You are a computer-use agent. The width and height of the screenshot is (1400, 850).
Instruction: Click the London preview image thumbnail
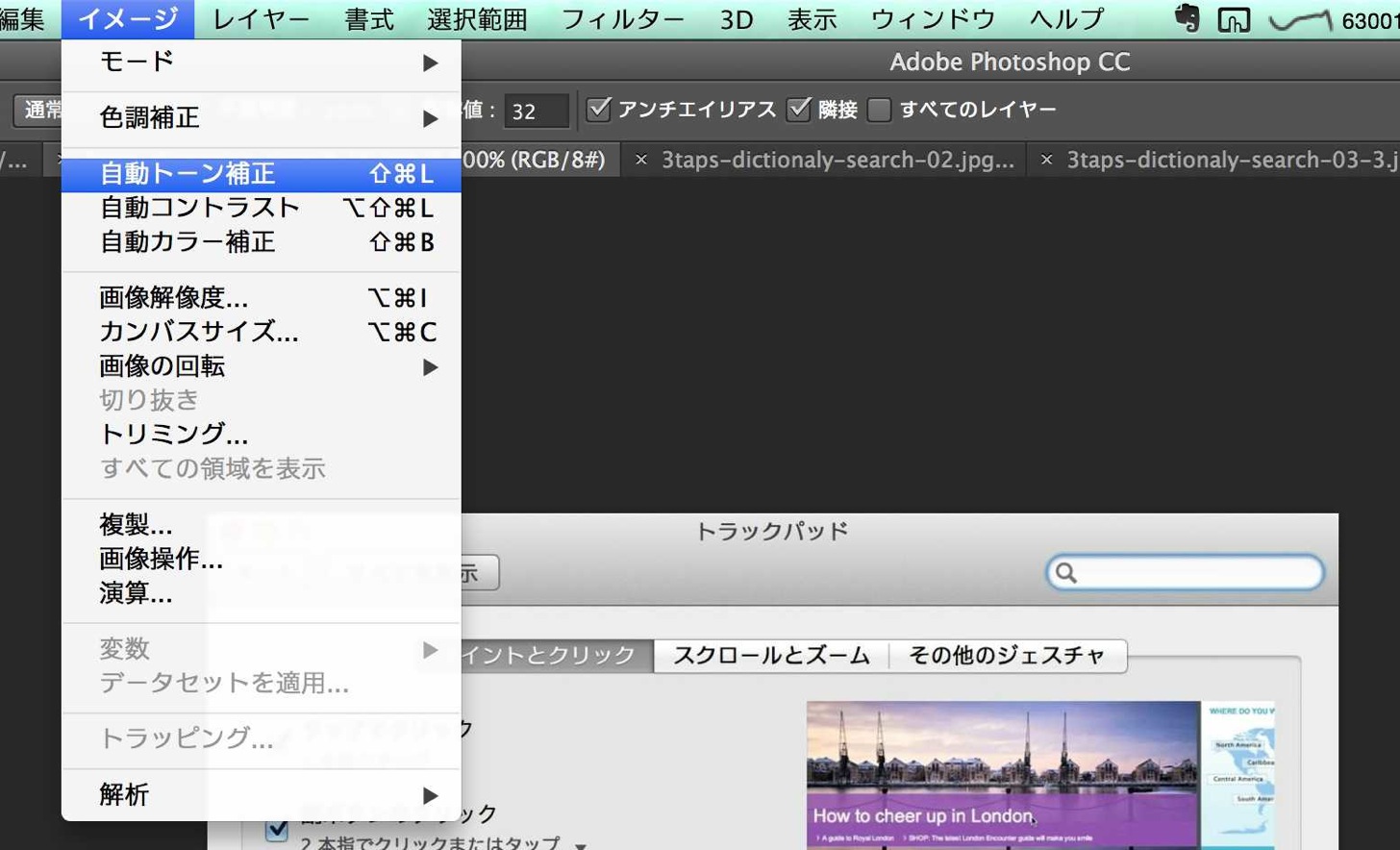point(1002,774)
